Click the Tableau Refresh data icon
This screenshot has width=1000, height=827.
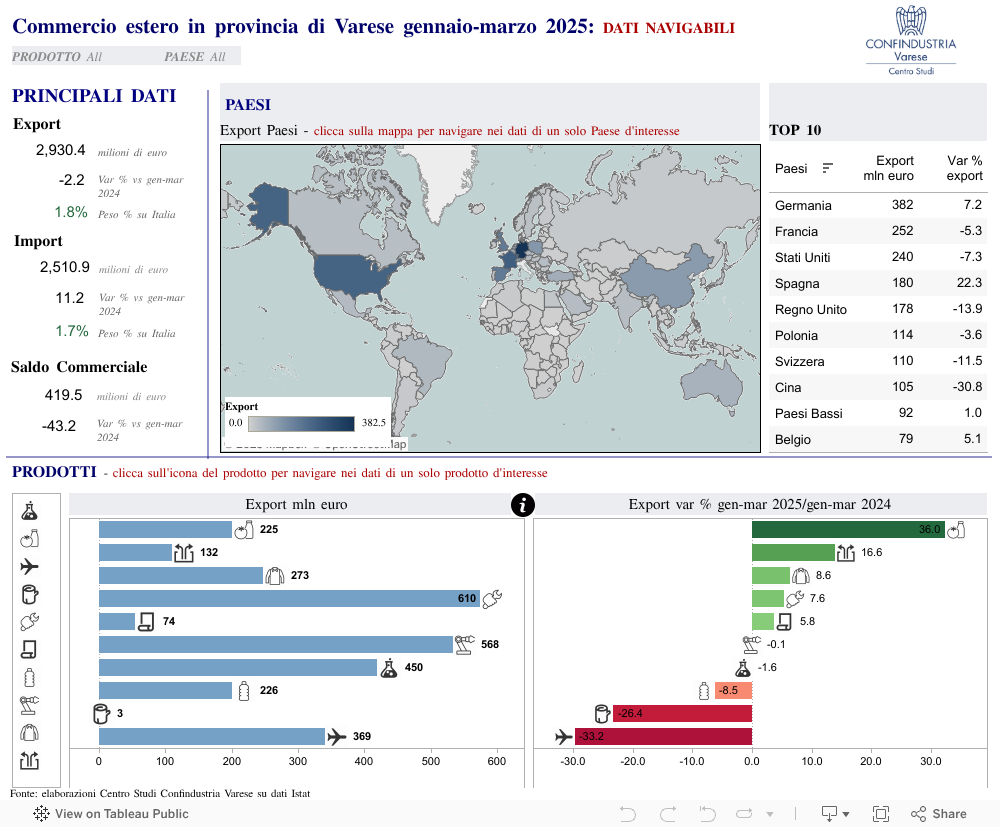point(744,814)
